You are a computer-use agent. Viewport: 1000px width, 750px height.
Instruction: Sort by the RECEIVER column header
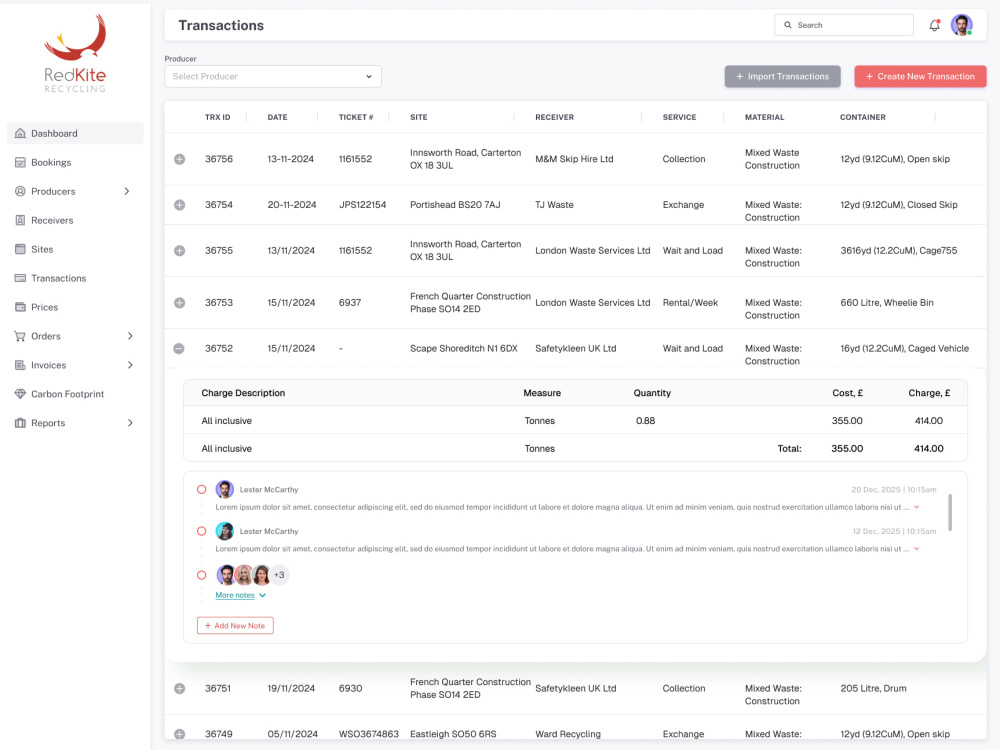click(x=555, y=117)
